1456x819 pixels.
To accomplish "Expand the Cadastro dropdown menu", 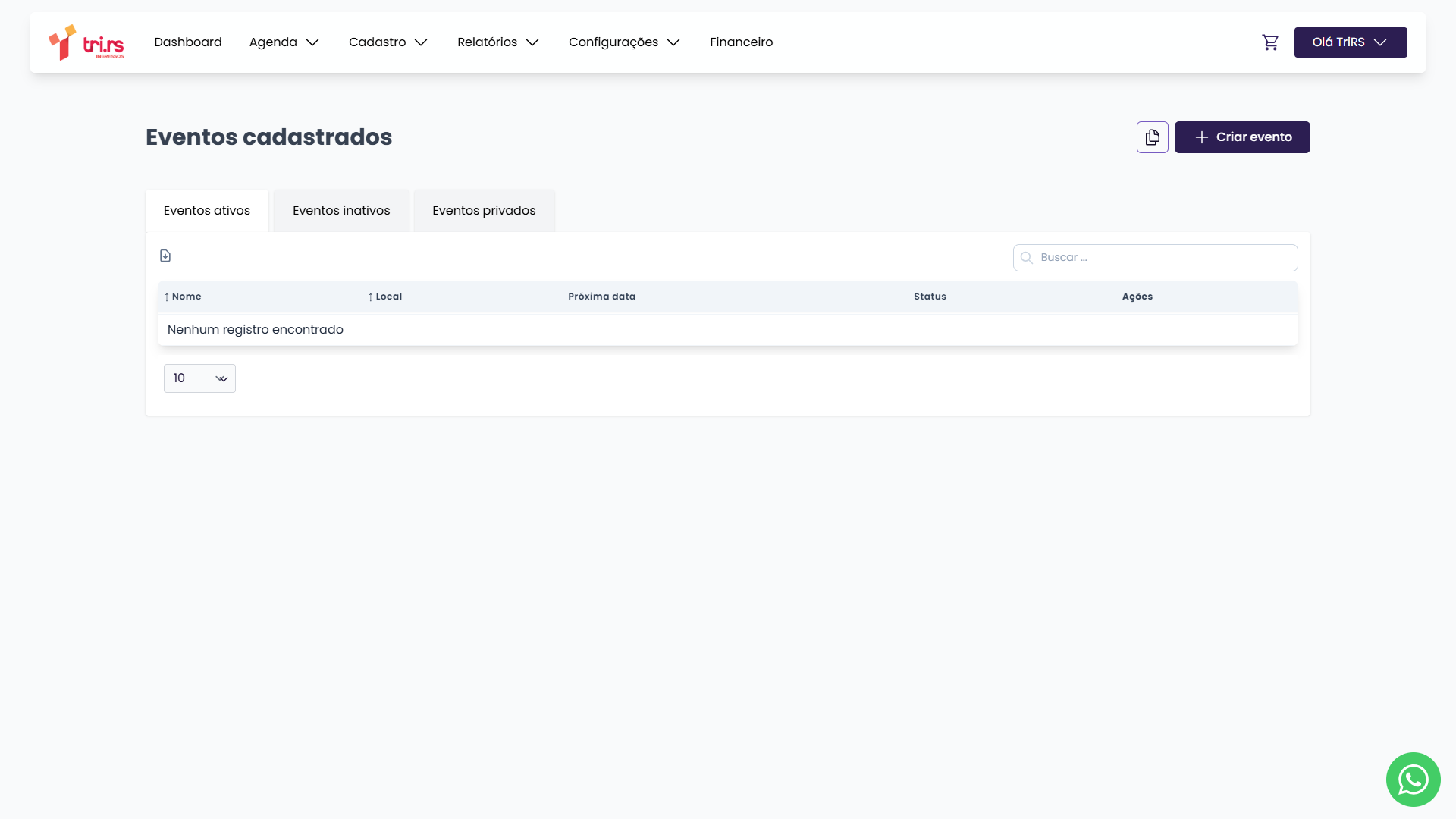I will [x=388, y=42].
